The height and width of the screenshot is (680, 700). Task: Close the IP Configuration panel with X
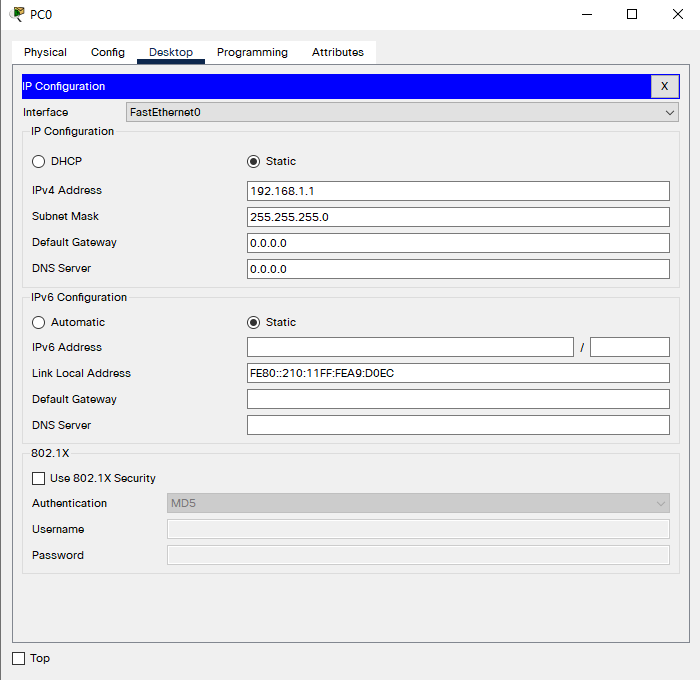664,87
